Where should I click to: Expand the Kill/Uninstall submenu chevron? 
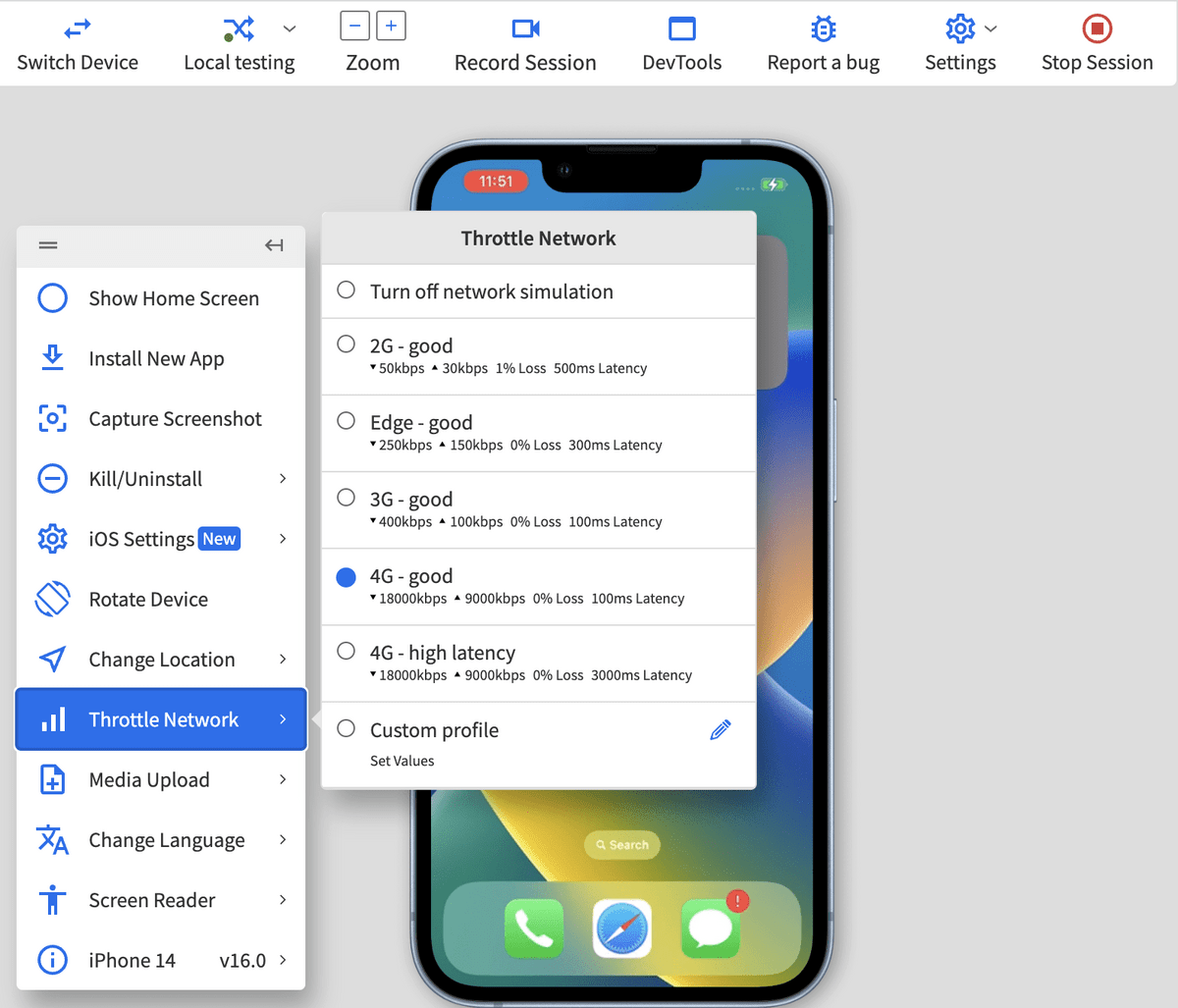(283, 479)
